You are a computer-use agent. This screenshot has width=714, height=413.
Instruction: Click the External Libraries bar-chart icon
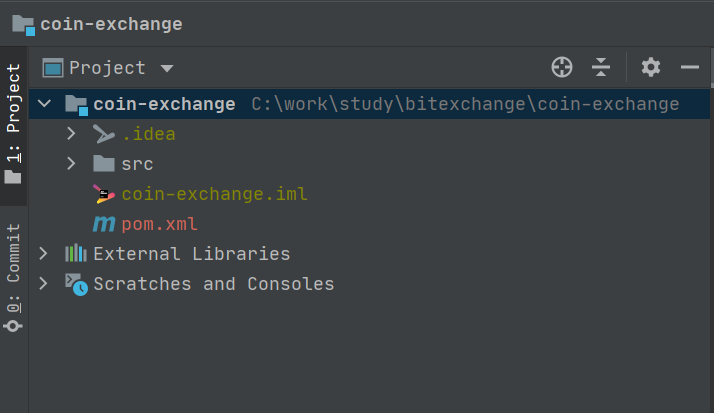[x=76, y=254]
